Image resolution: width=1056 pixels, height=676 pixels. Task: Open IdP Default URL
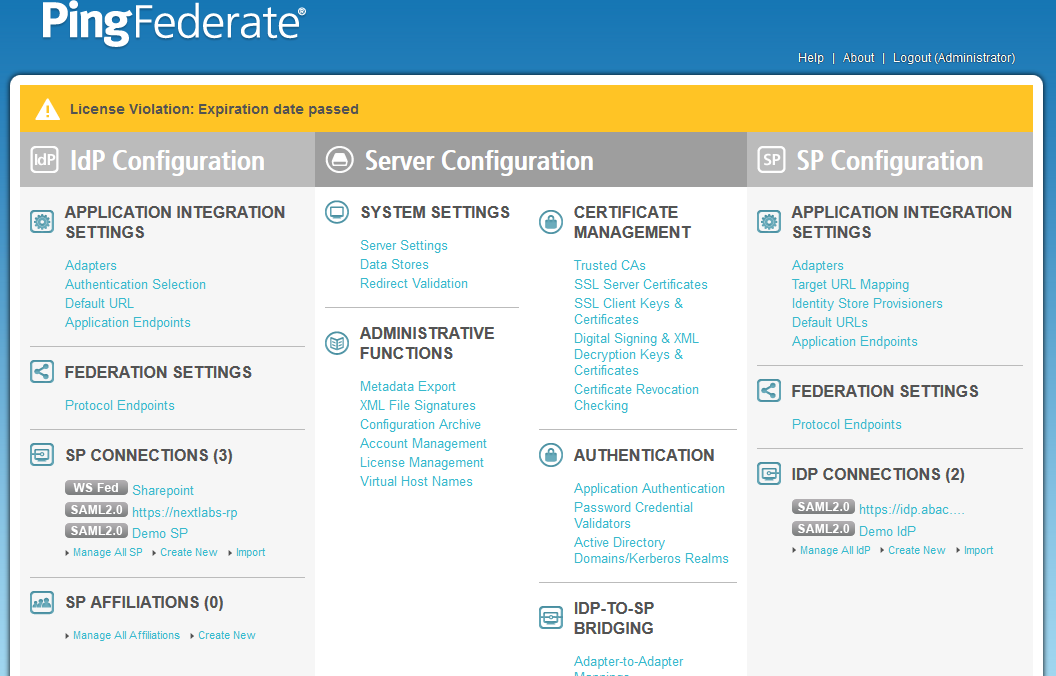(x=100, y=303)
